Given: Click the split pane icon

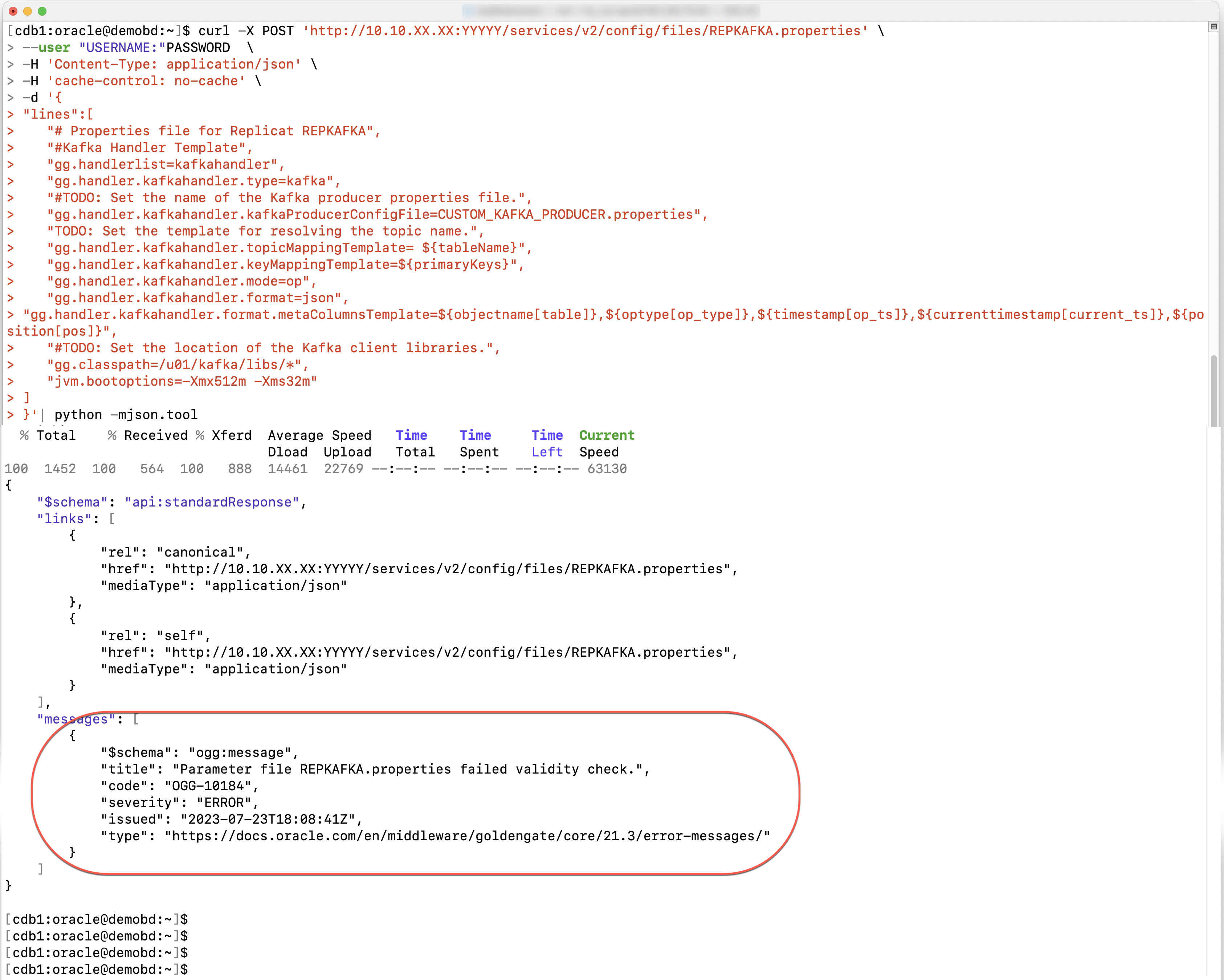Looking at the screenshot, I should [1213, 27].
